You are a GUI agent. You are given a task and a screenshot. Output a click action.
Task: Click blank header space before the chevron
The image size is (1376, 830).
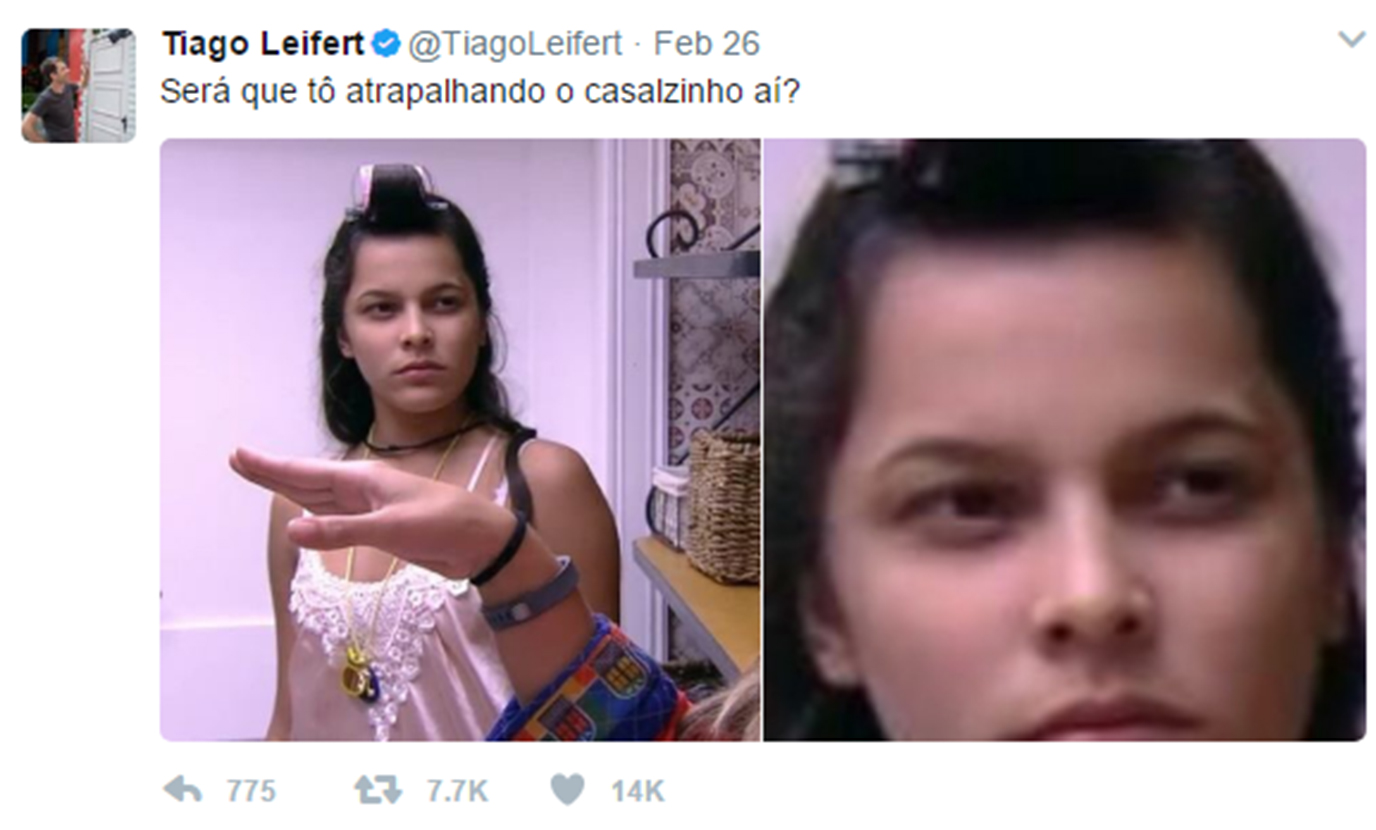1050,44
